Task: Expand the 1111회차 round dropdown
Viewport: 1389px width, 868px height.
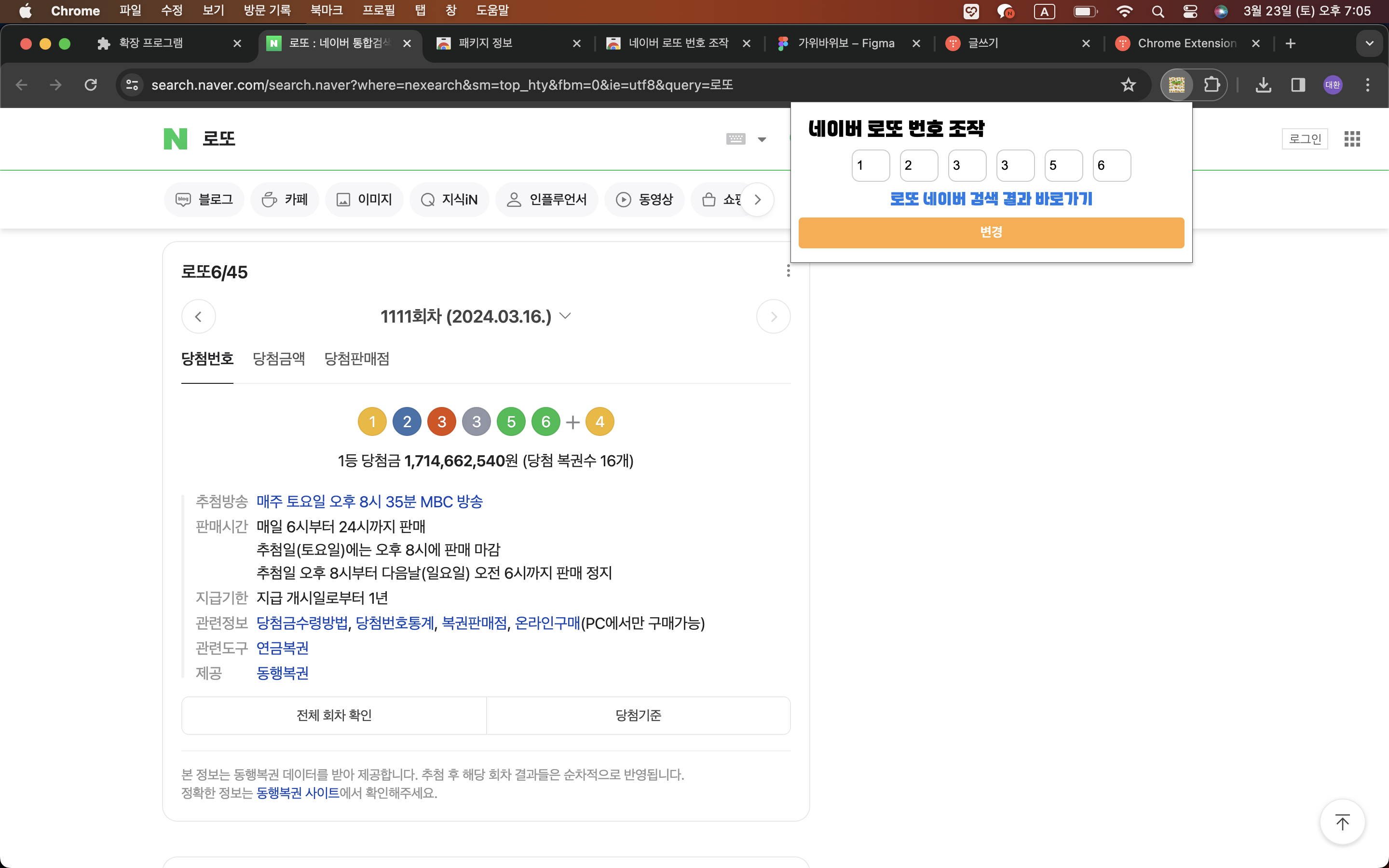Action: click(x=565, y=316)
